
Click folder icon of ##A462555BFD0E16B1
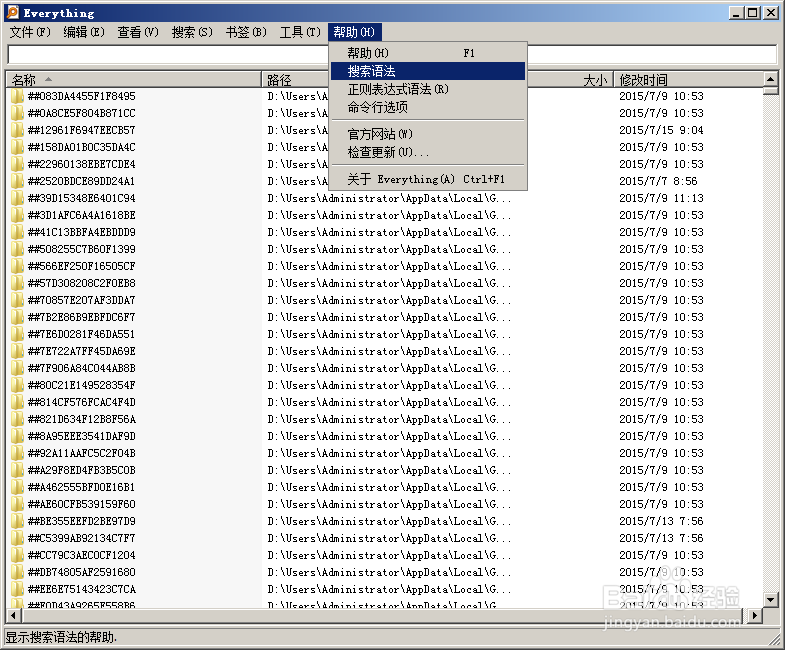point(17,488)
